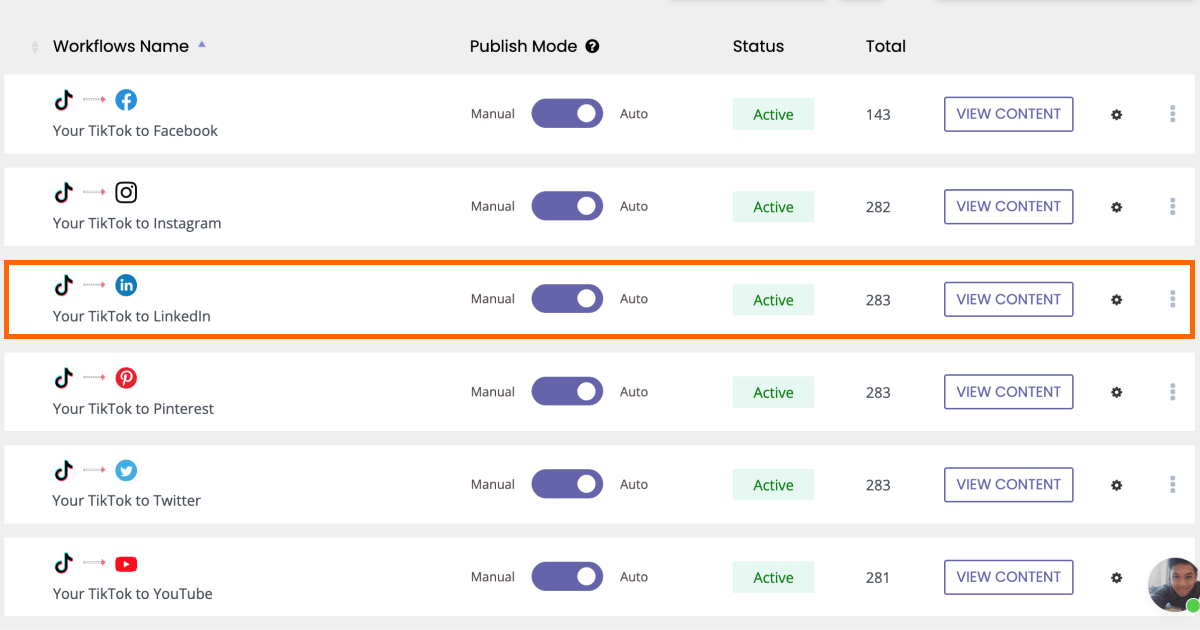Click the Active status badge for Facebook workflow

(x=773, y=114)
